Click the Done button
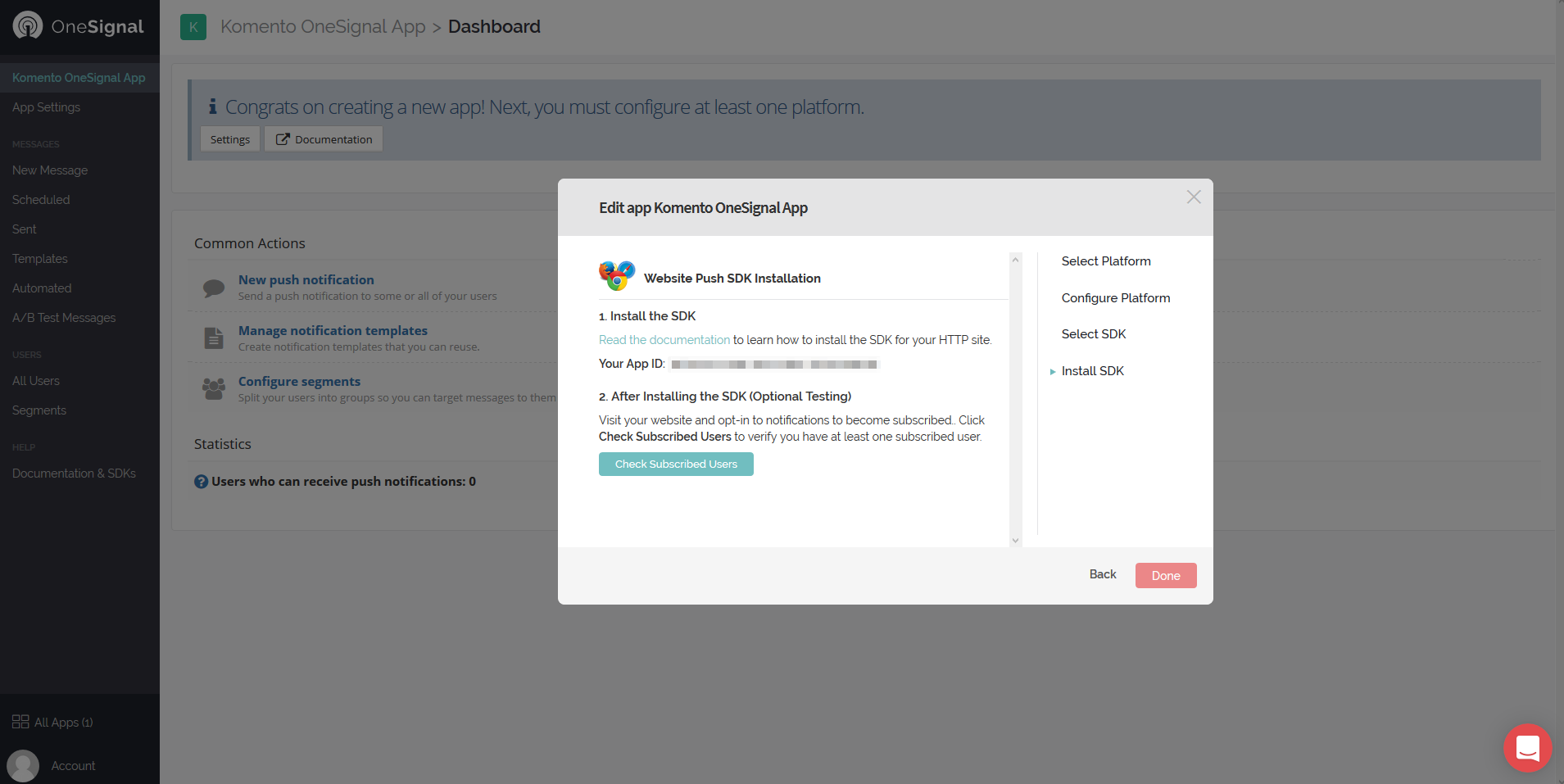The width and height of the screenshot is (1564, 784). pos(1166,575)
